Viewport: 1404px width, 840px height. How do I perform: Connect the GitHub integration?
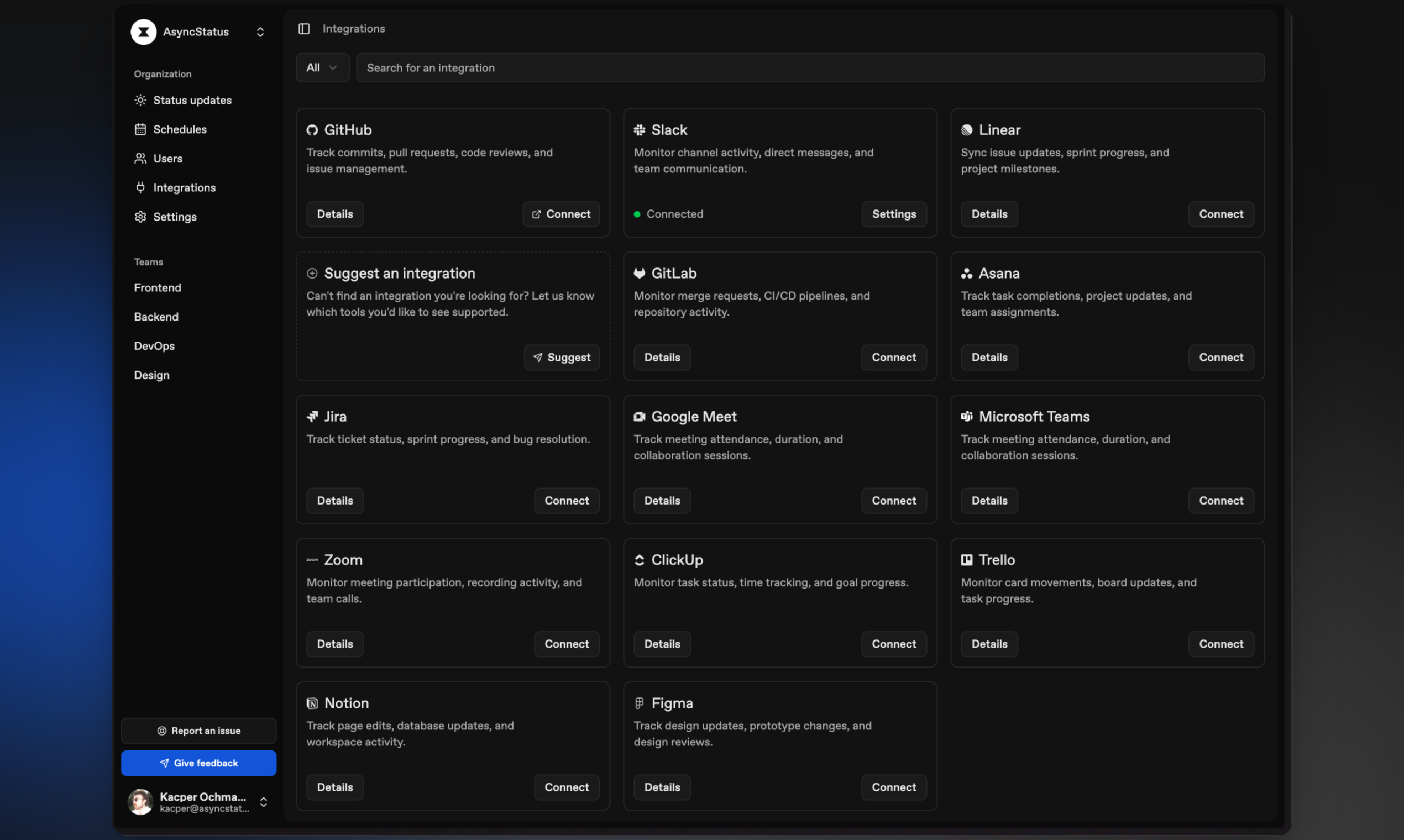click(561, 214)
